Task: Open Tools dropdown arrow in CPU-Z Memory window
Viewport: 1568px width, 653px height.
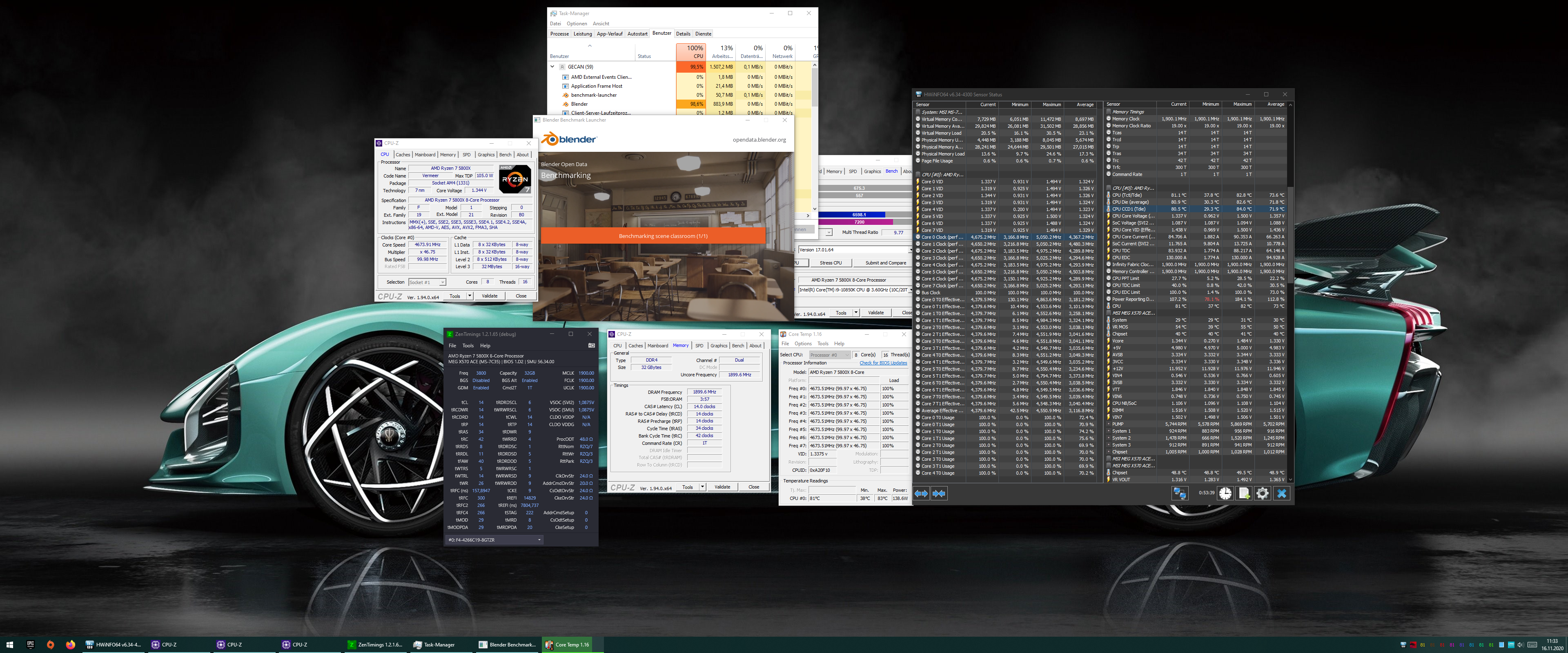Action: coord(702,487)
